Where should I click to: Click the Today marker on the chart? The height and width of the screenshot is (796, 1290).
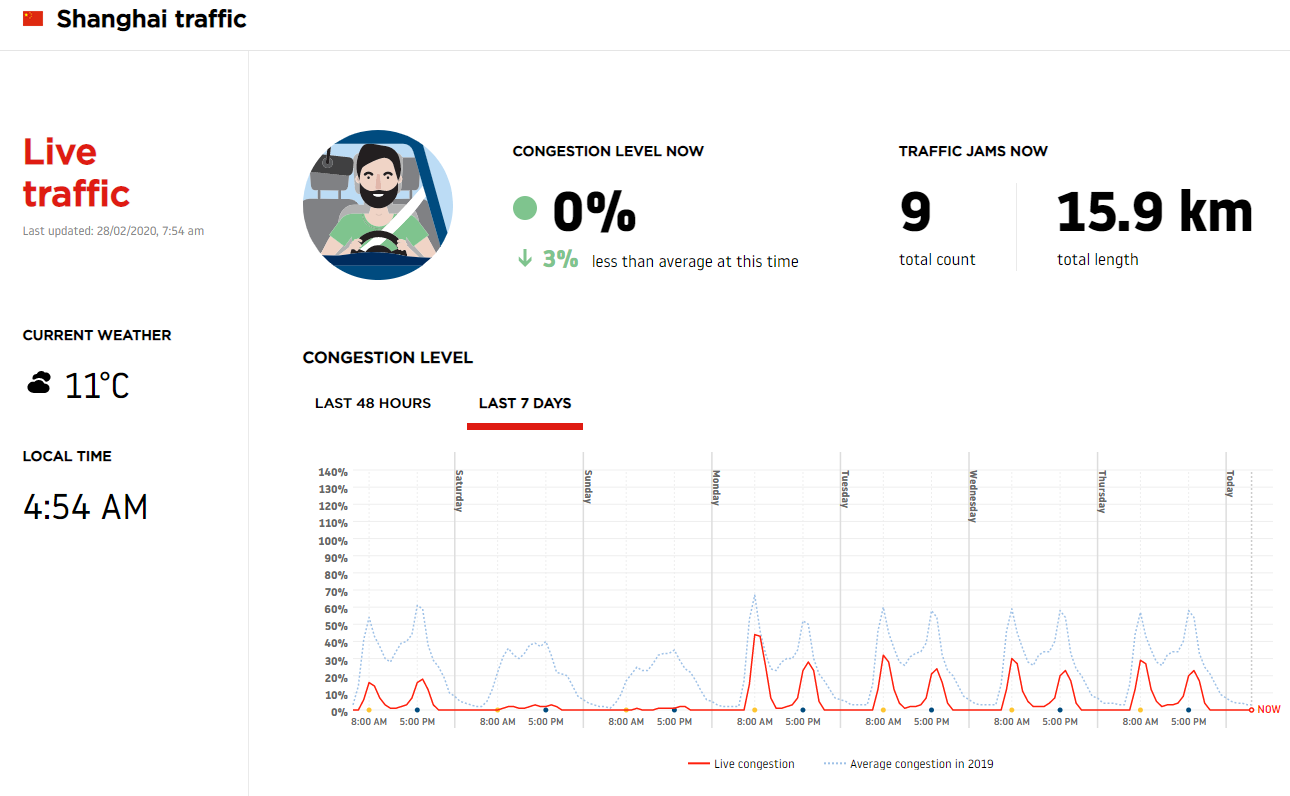[1230, 484]
